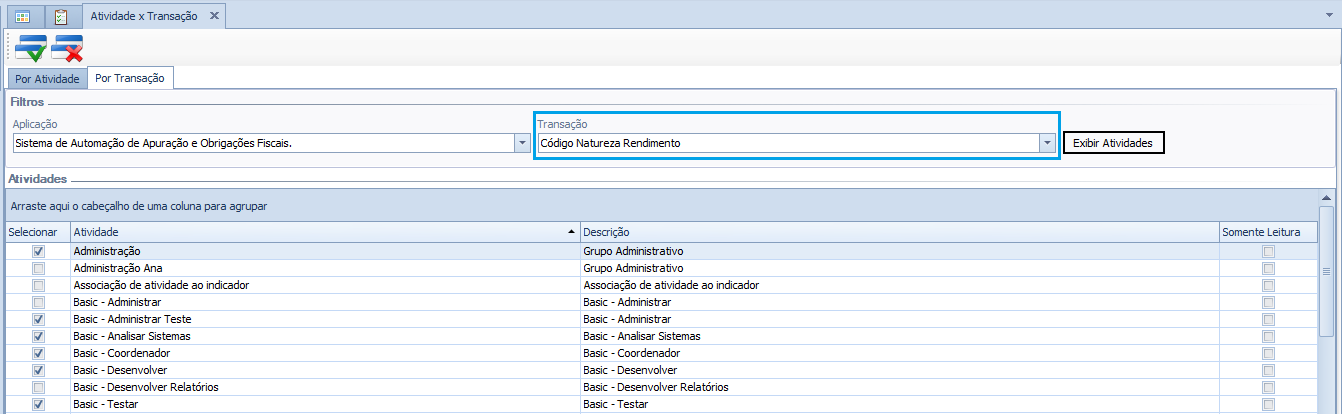Screen dimensions: 1342x414
Task: Click the sort arrow on the Atividade column
Action: click(571, 232)
